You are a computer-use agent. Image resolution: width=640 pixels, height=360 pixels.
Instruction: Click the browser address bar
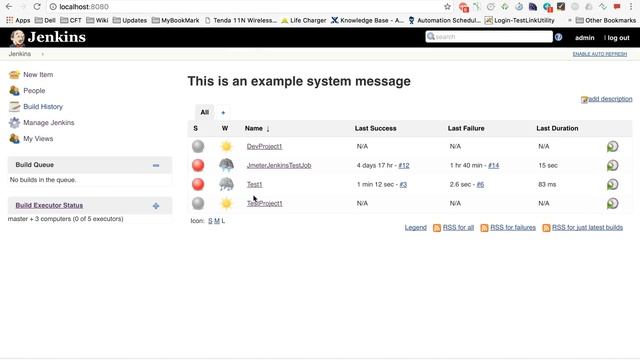tap(245, 7)
